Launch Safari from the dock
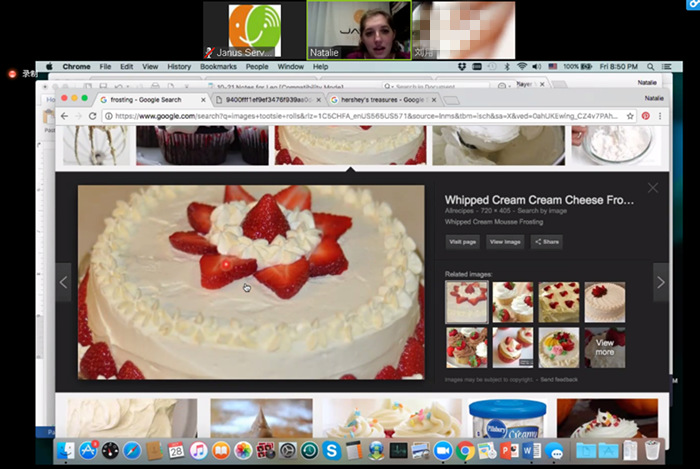Viewport: 700px width, 469px height. (x=132, y=451)
